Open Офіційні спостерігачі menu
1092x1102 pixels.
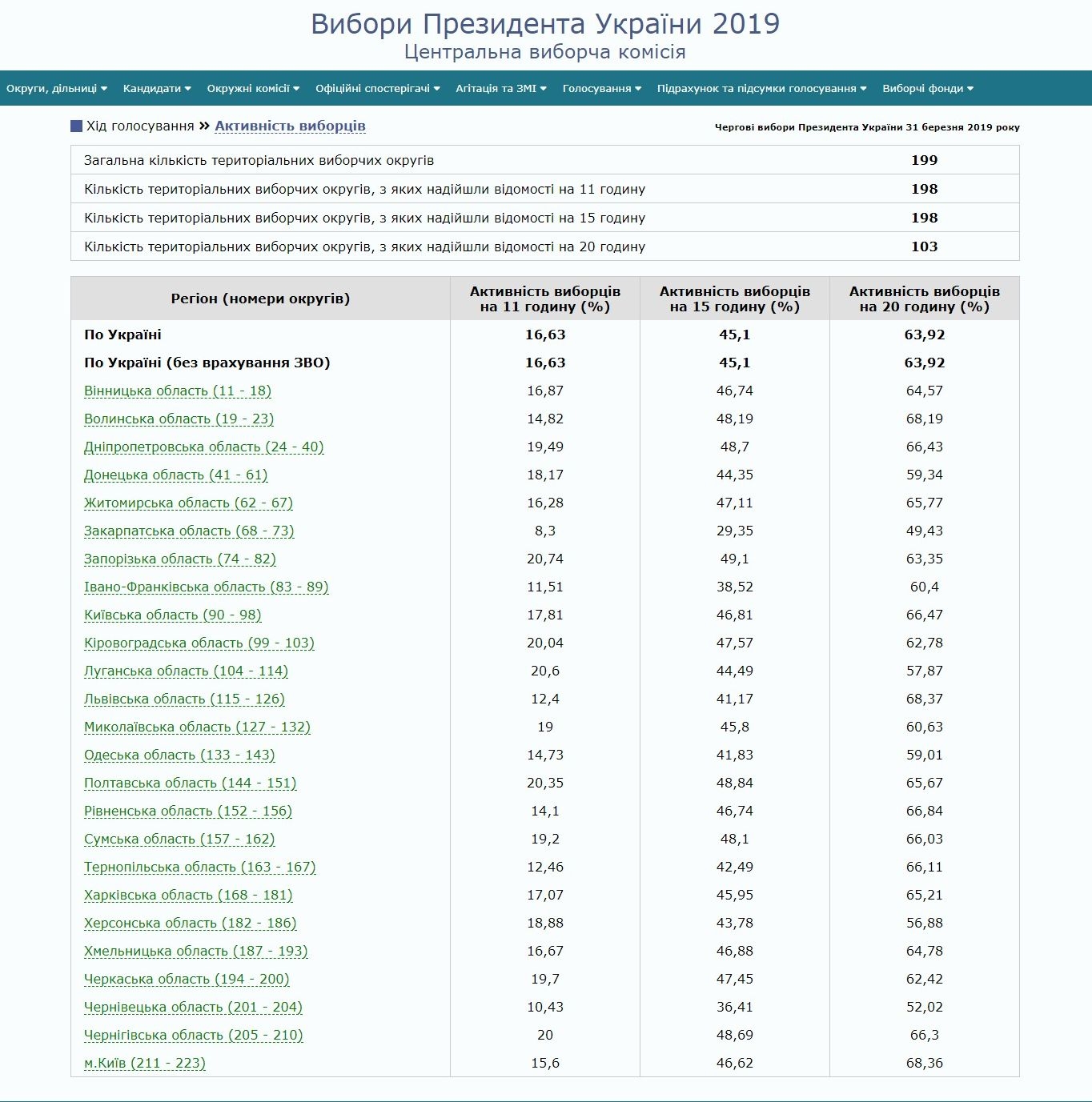click(377, 89)
